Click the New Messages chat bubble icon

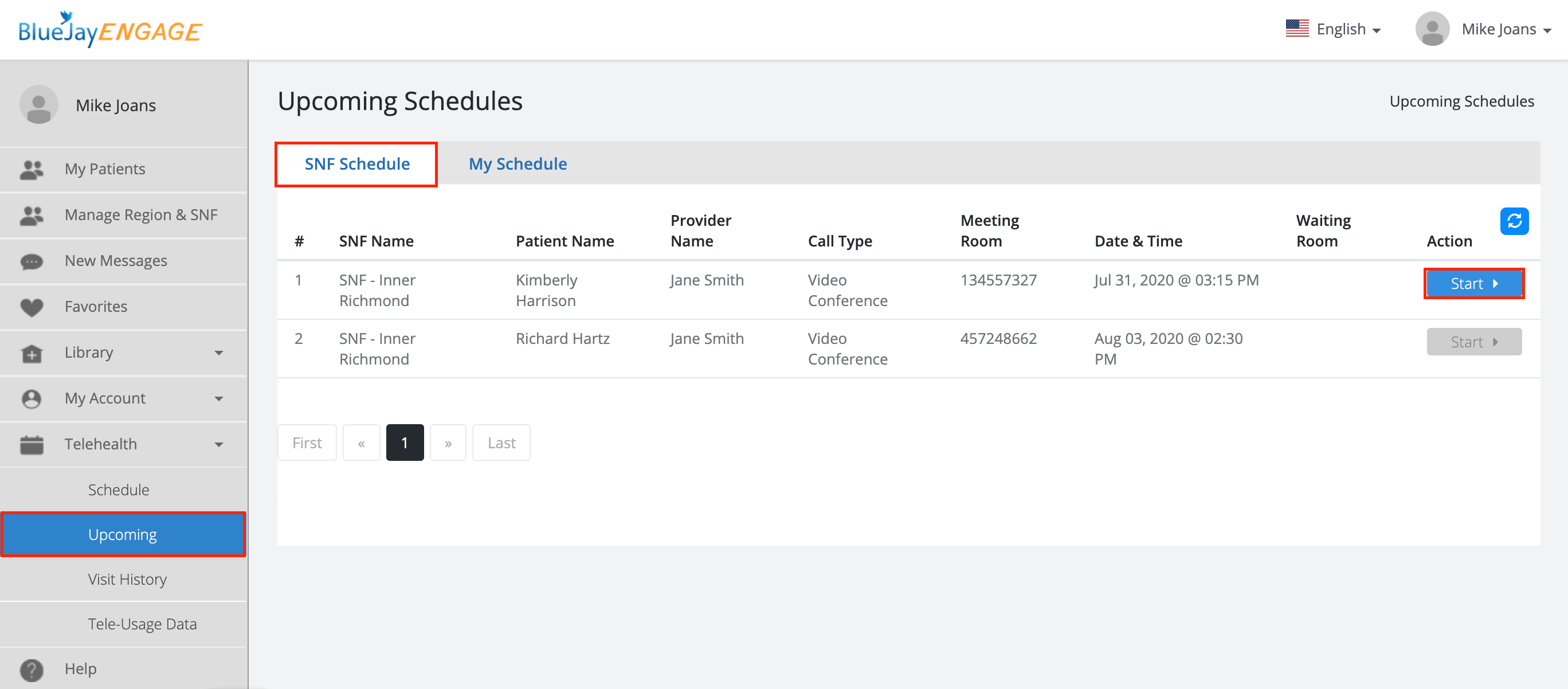coord(32,261)
